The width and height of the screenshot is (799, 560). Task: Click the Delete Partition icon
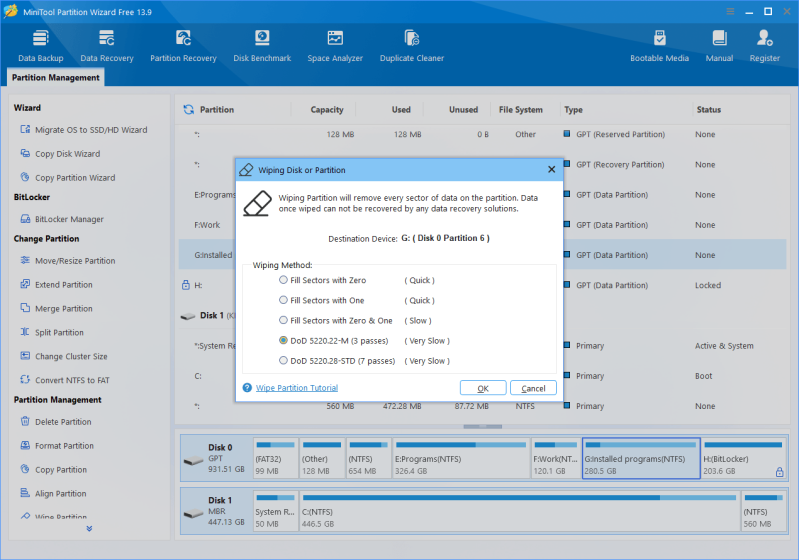point(25,421)
